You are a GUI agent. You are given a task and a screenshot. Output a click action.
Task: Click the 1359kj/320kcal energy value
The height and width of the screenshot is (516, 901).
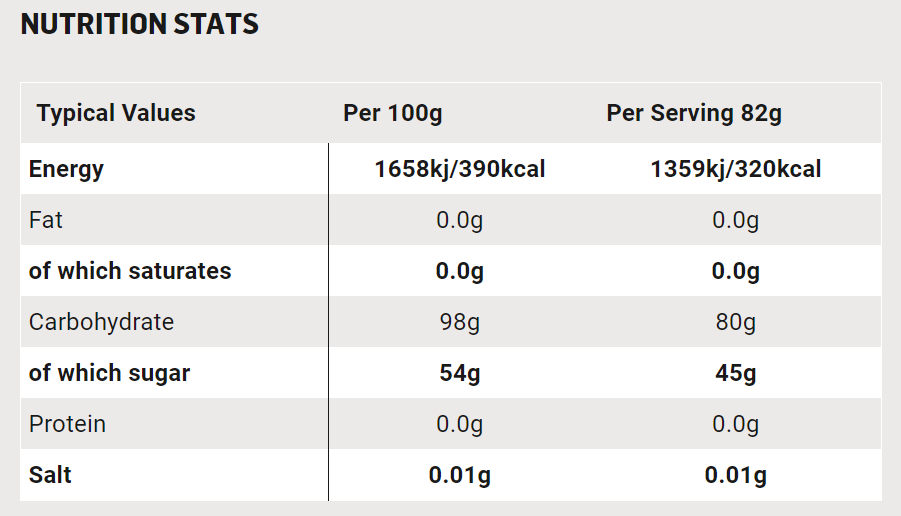[x=736, y=169]
